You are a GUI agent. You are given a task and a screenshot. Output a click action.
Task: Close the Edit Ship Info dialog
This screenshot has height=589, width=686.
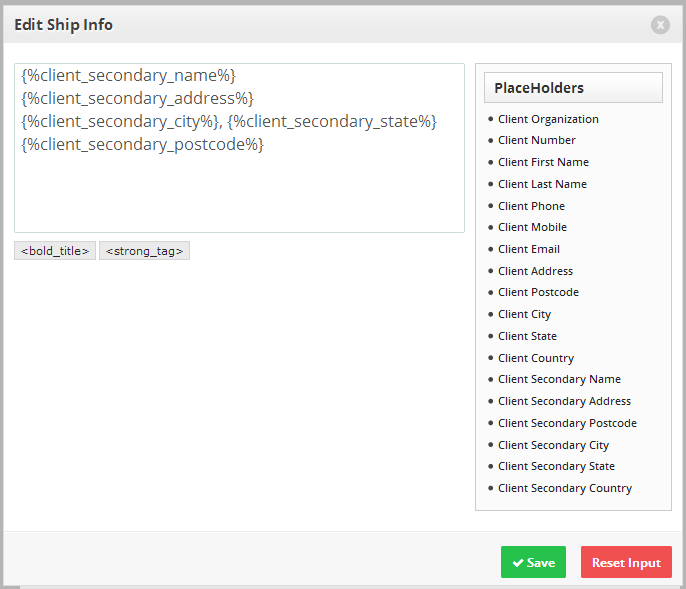(x=660, y=25)
